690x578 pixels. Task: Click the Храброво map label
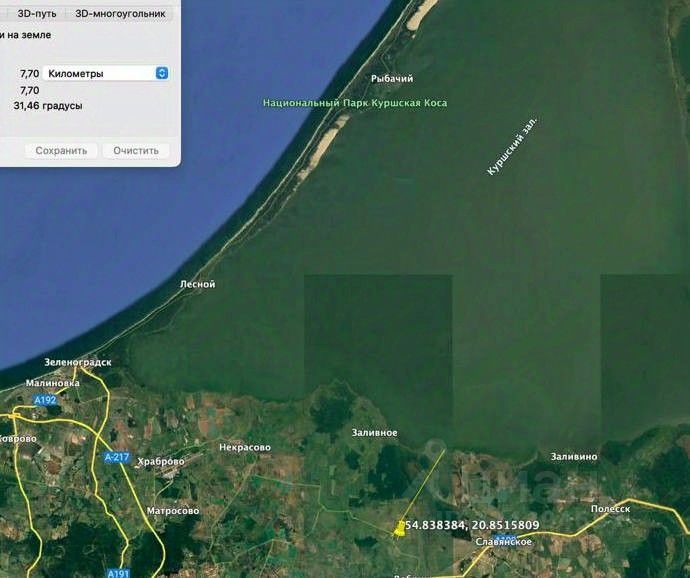click(161, 462)
